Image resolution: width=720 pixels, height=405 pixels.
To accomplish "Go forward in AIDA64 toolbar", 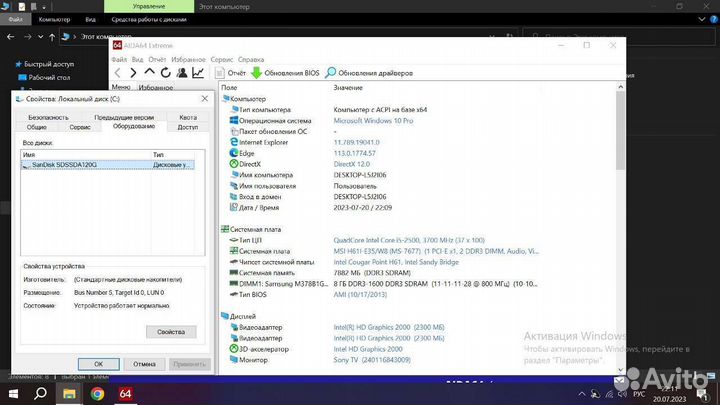I will click(x=133, y=73).
